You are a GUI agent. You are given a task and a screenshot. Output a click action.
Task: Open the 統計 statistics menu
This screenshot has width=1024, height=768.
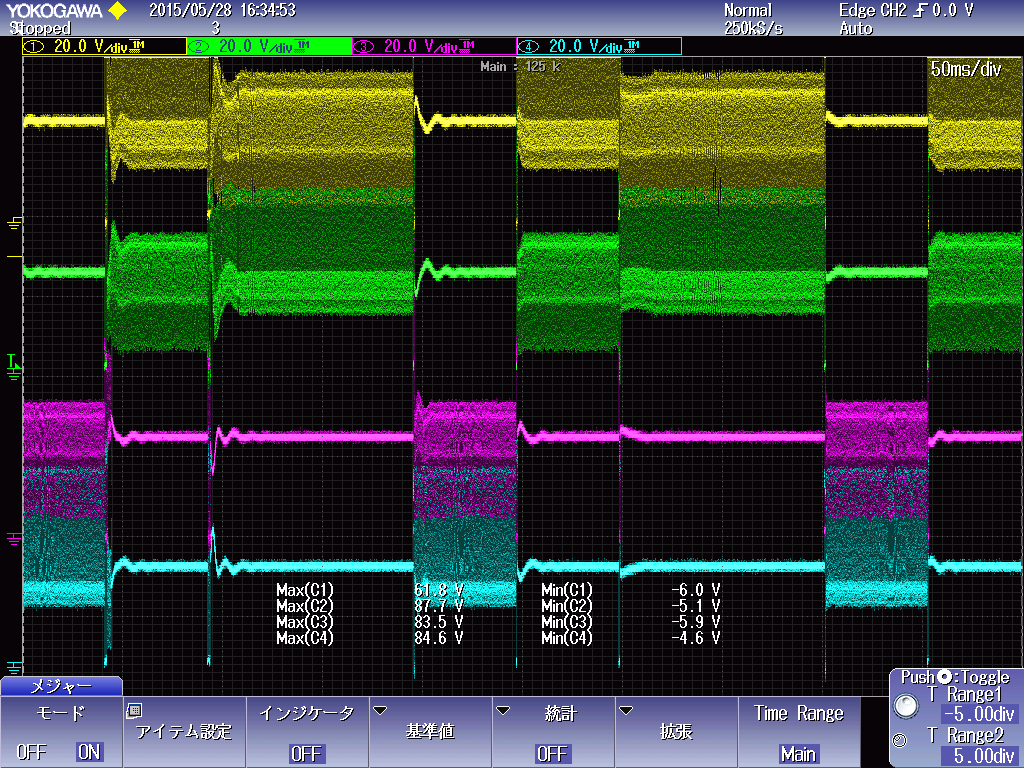[552, 732]
